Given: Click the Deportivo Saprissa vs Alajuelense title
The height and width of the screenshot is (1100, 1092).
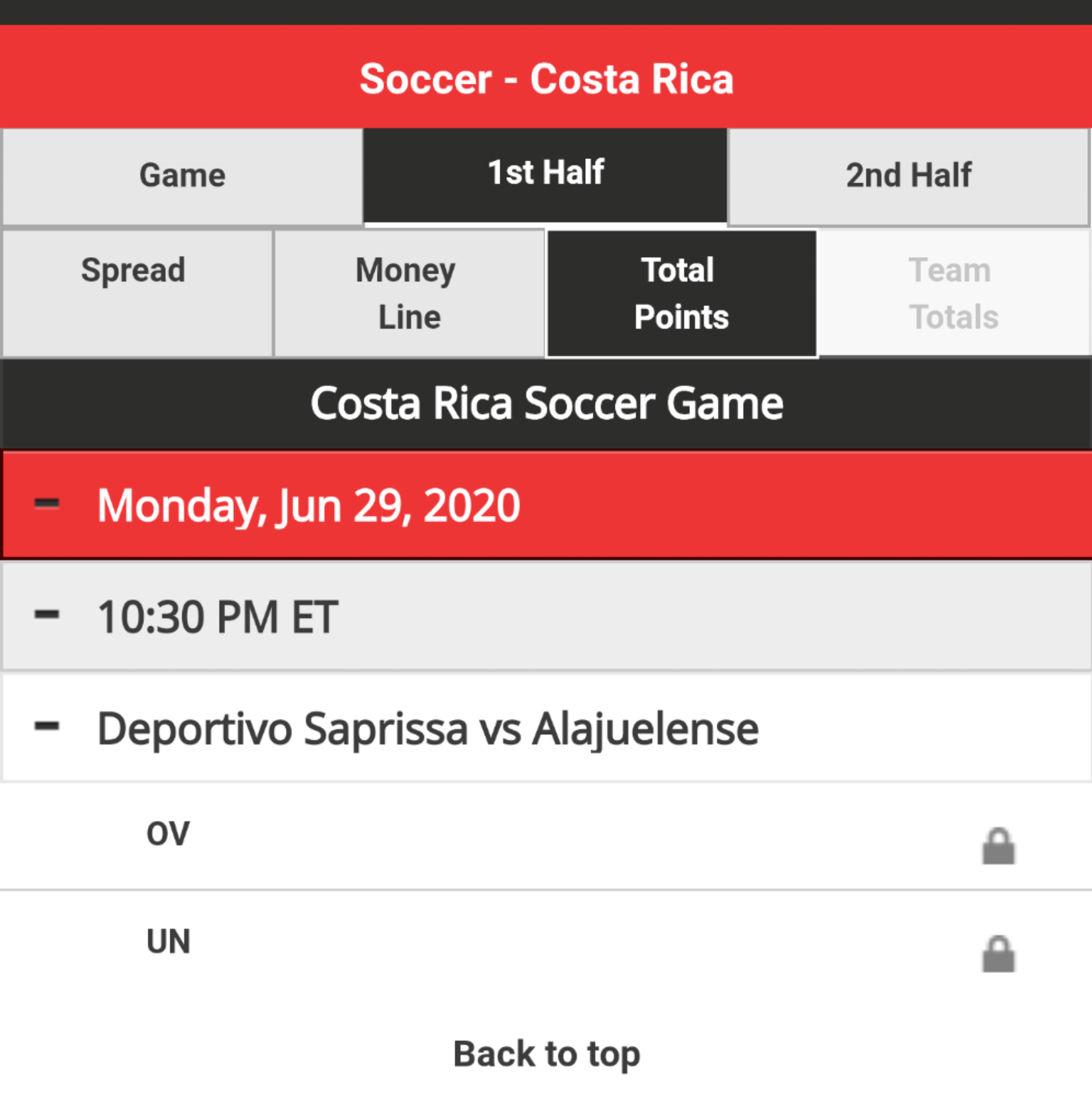Looking at the screenshot, I should pyautogui.click(x=428, y=729).
